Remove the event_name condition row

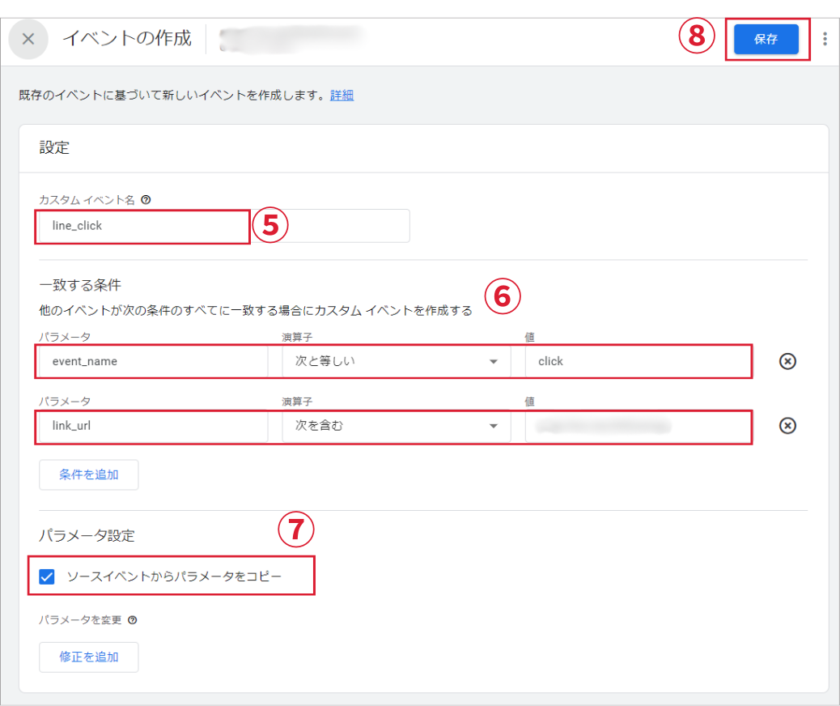787,361
